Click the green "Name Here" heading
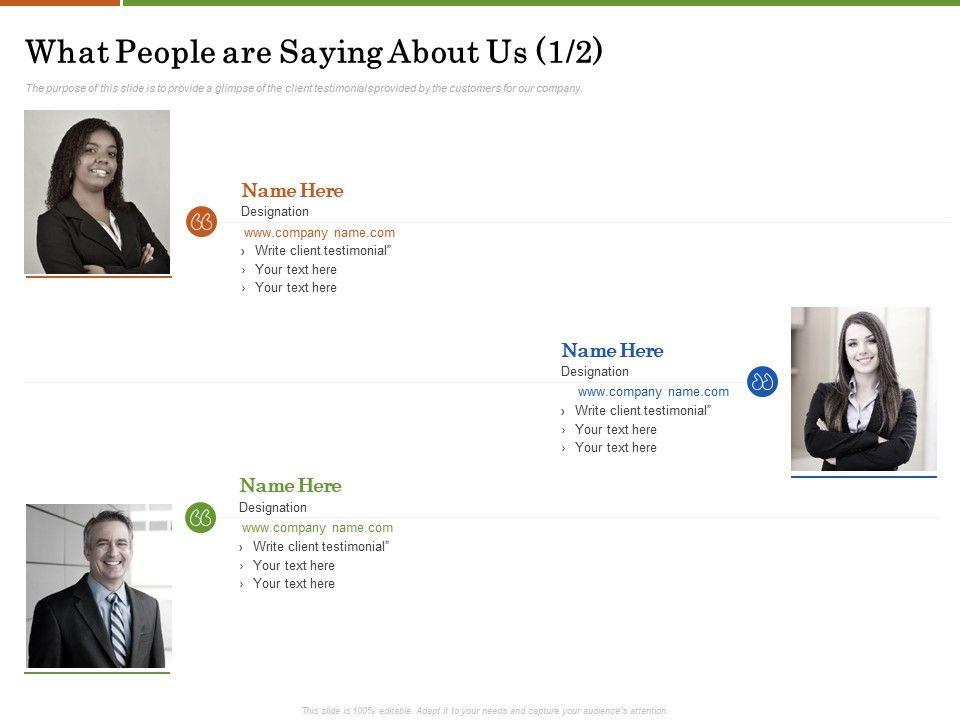The image size is (960, 720). 290,485
